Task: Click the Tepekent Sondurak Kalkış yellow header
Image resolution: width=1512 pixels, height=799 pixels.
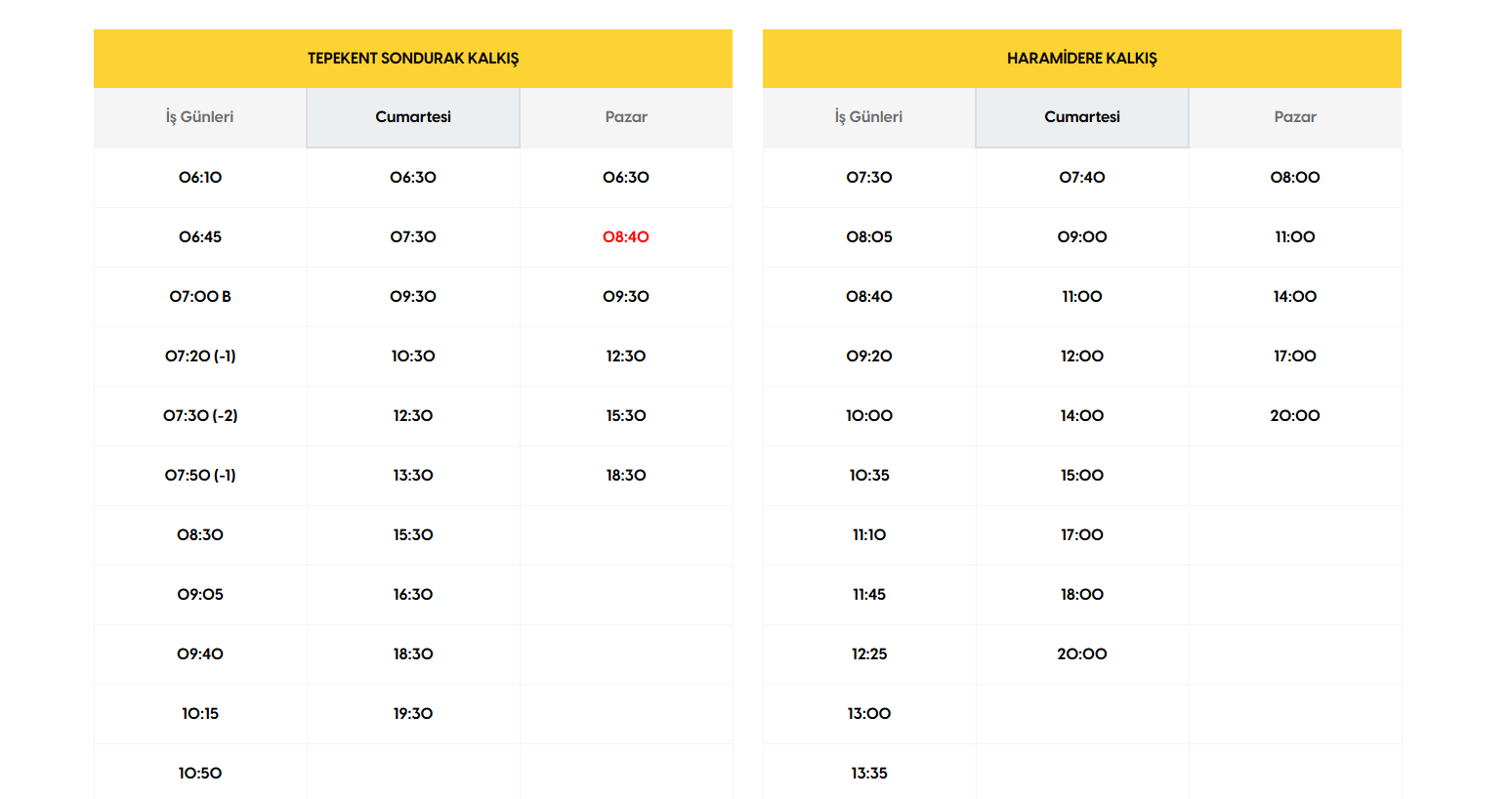Action: (413, 59)
